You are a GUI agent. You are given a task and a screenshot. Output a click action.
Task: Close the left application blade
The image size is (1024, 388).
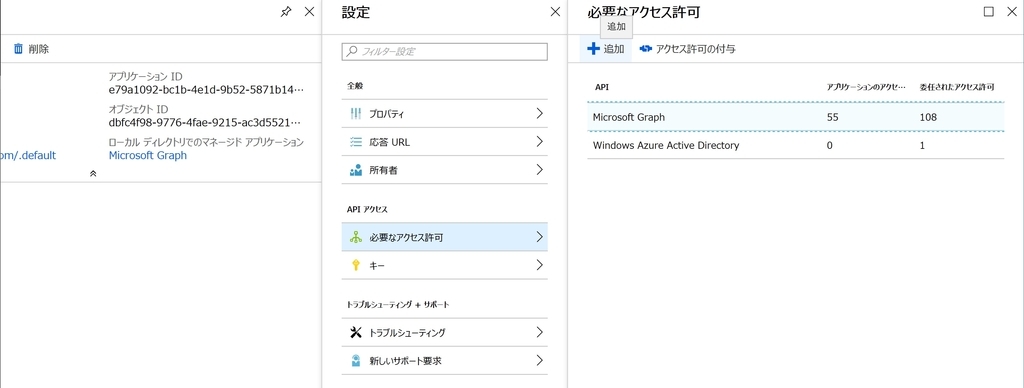(310, 12)
